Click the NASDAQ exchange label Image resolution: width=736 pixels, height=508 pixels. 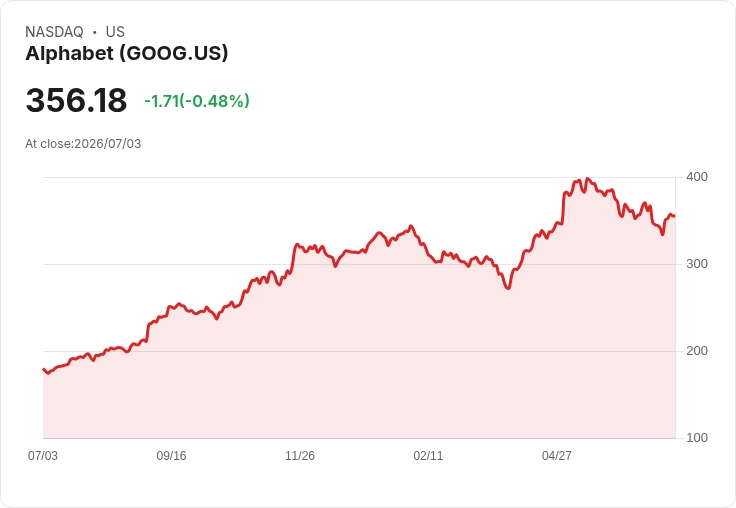[54, 32]
